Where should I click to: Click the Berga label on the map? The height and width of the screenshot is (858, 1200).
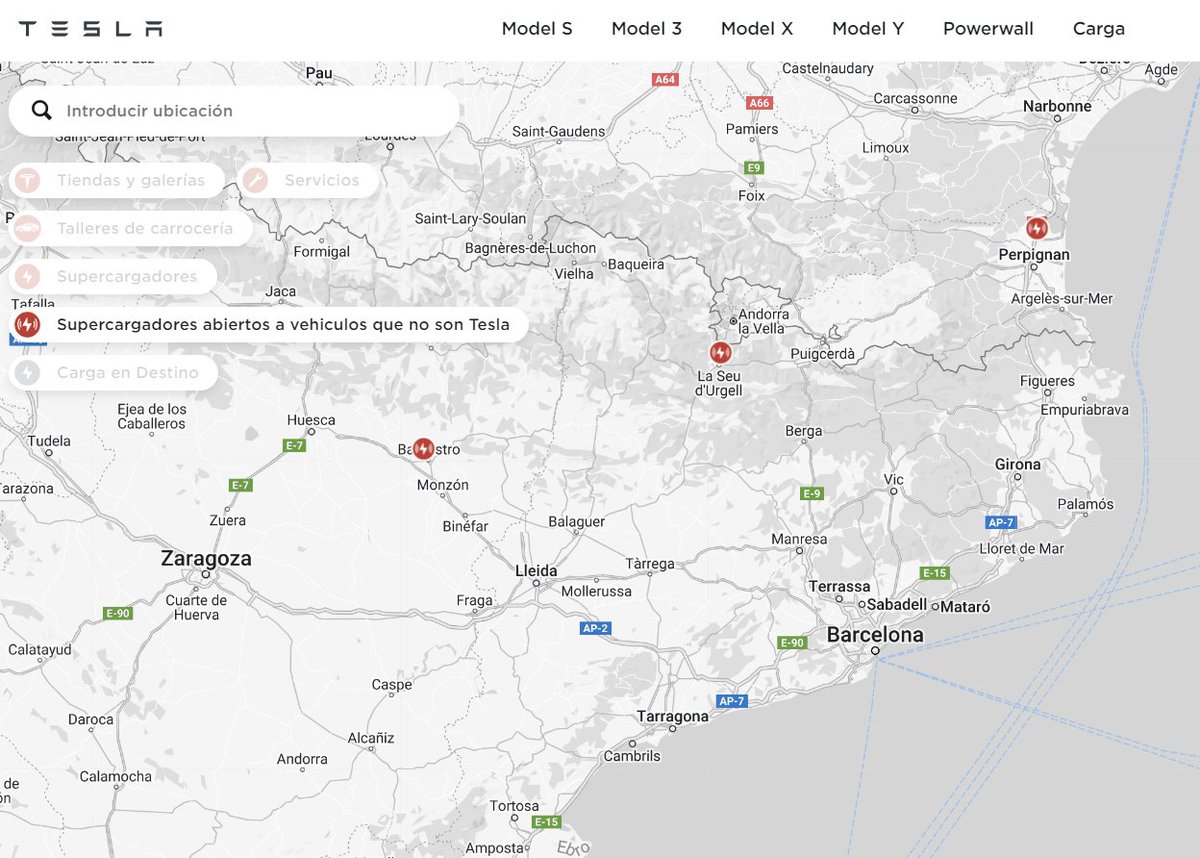(804, 431)
